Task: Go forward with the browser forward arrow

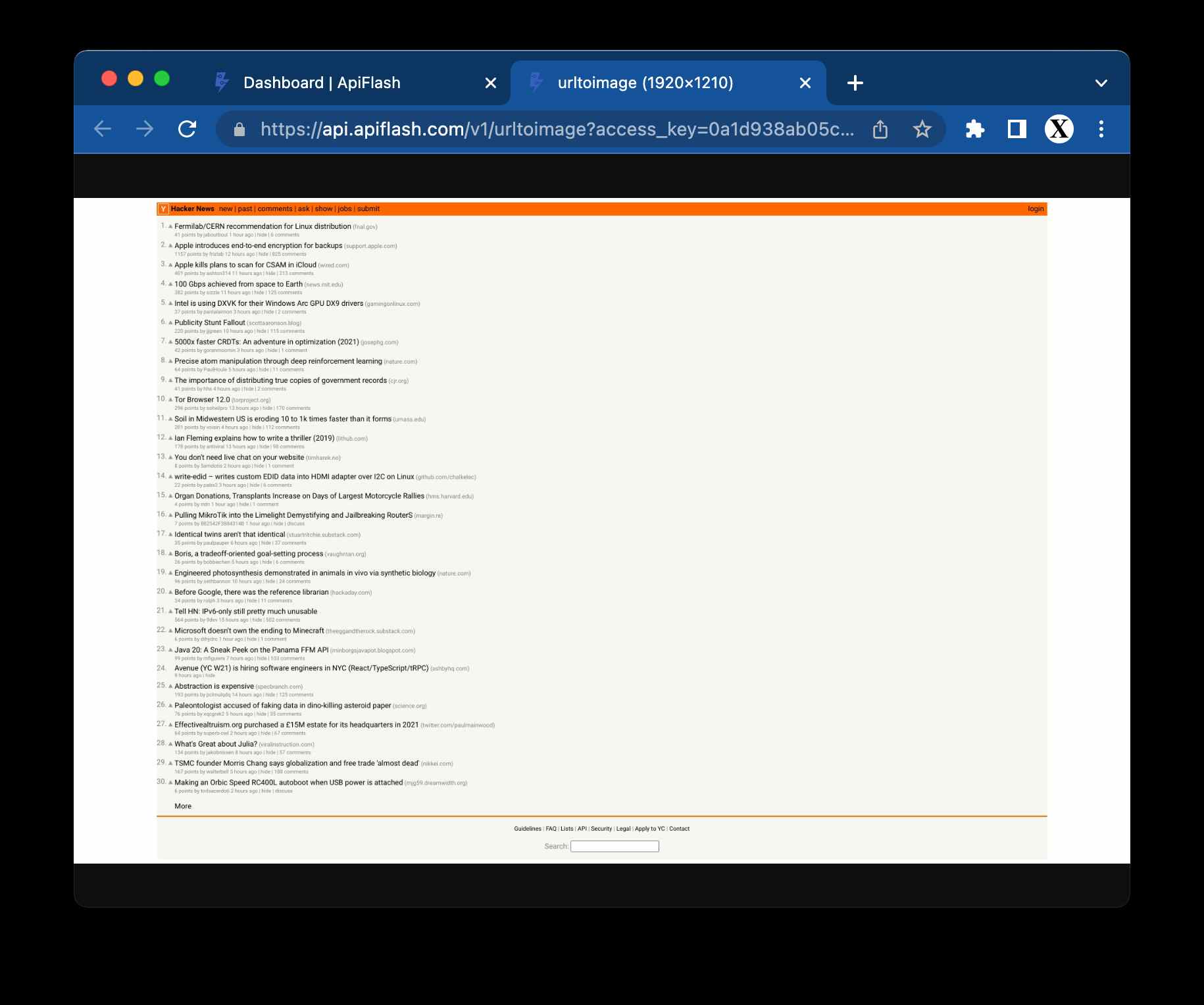Action: [x=145, y=129]
